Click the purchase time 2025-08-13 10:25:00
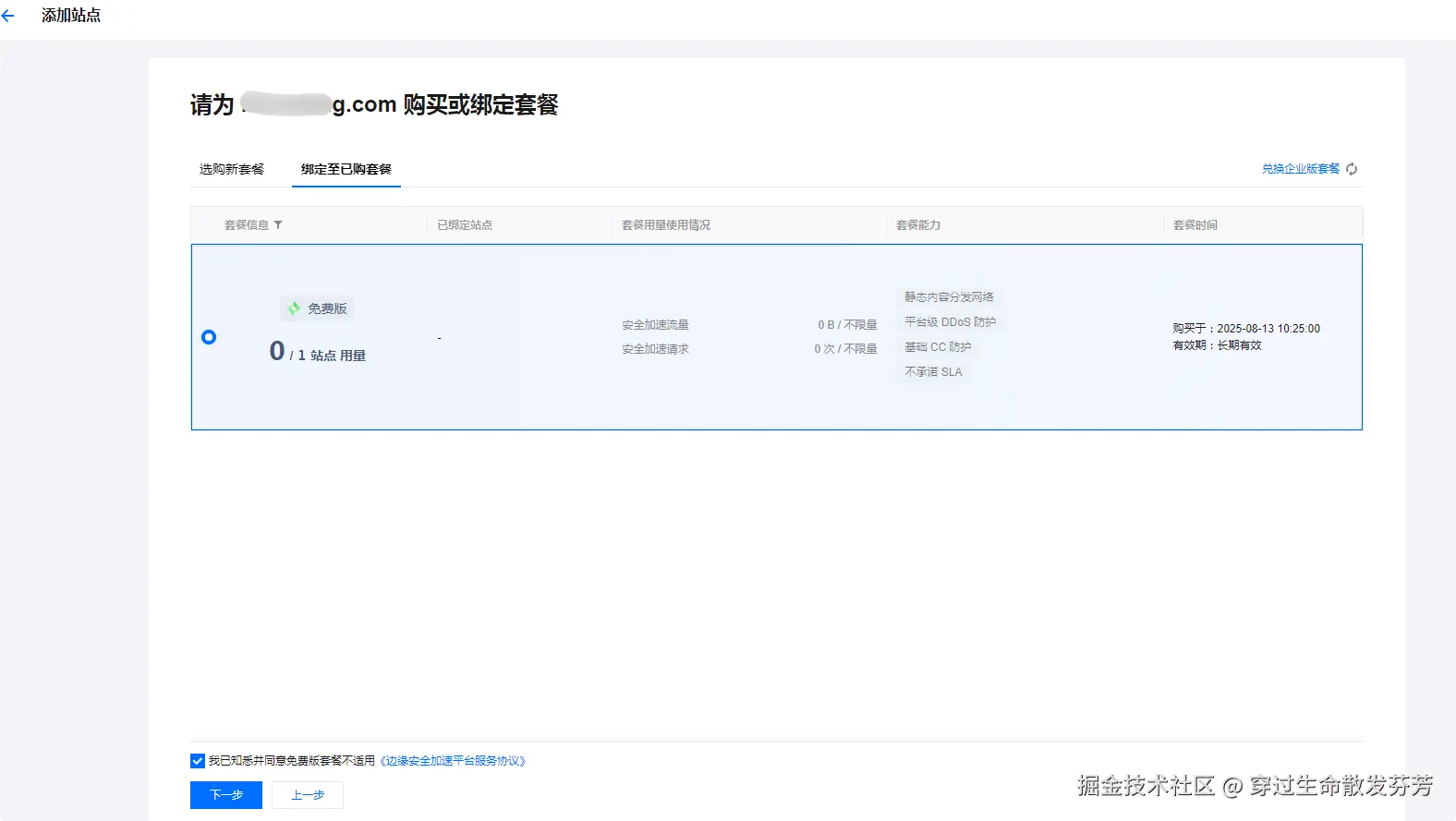 tap(1268, 329)
